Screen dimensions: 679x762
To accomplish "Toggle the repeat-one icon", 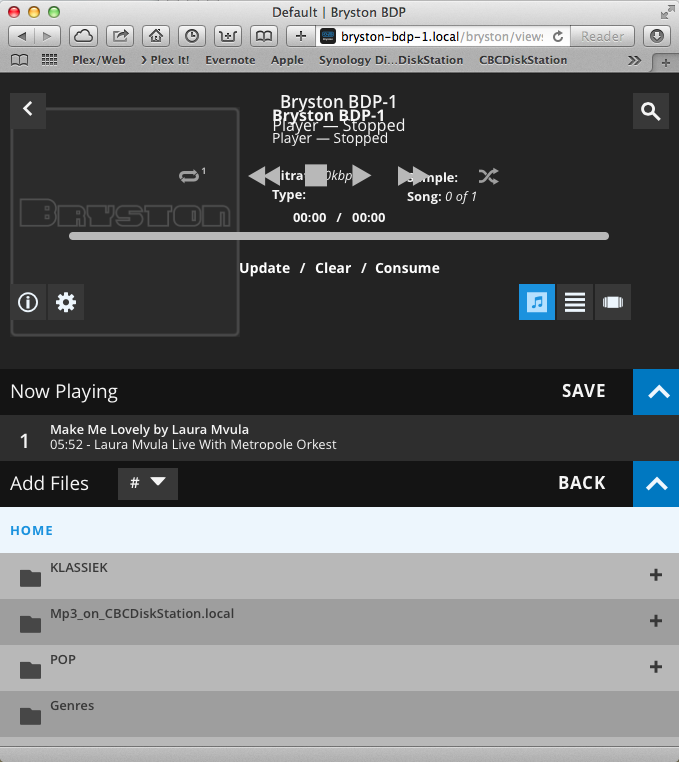I will coord(192,175).
